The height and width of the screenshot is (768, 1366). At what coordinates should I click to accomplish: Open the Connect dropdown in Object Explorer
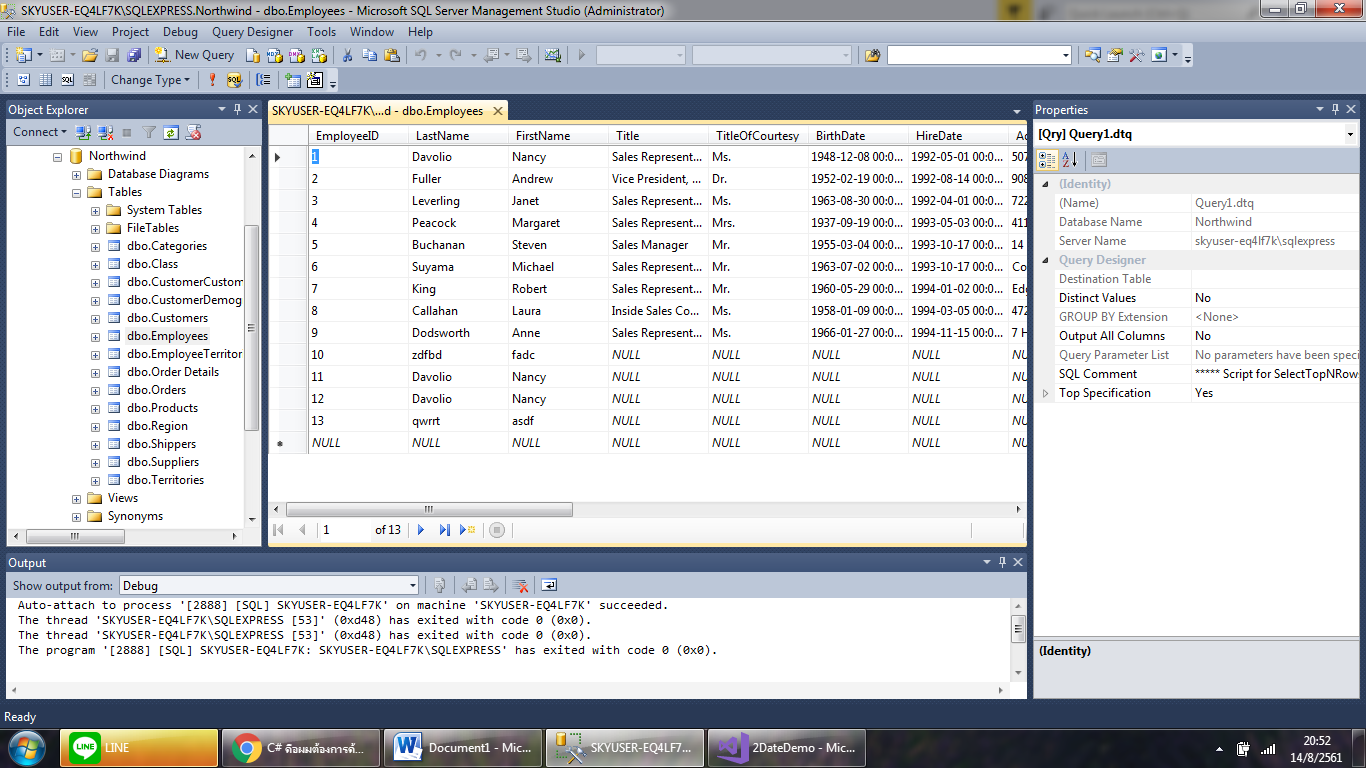coord(40,132)
